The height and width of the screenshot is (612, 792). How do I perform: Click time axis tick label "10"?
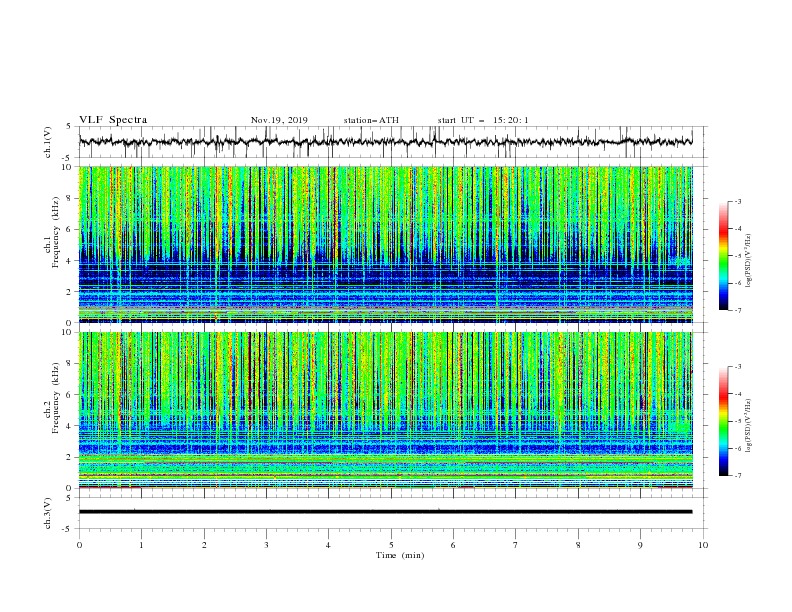pos(703,545)
